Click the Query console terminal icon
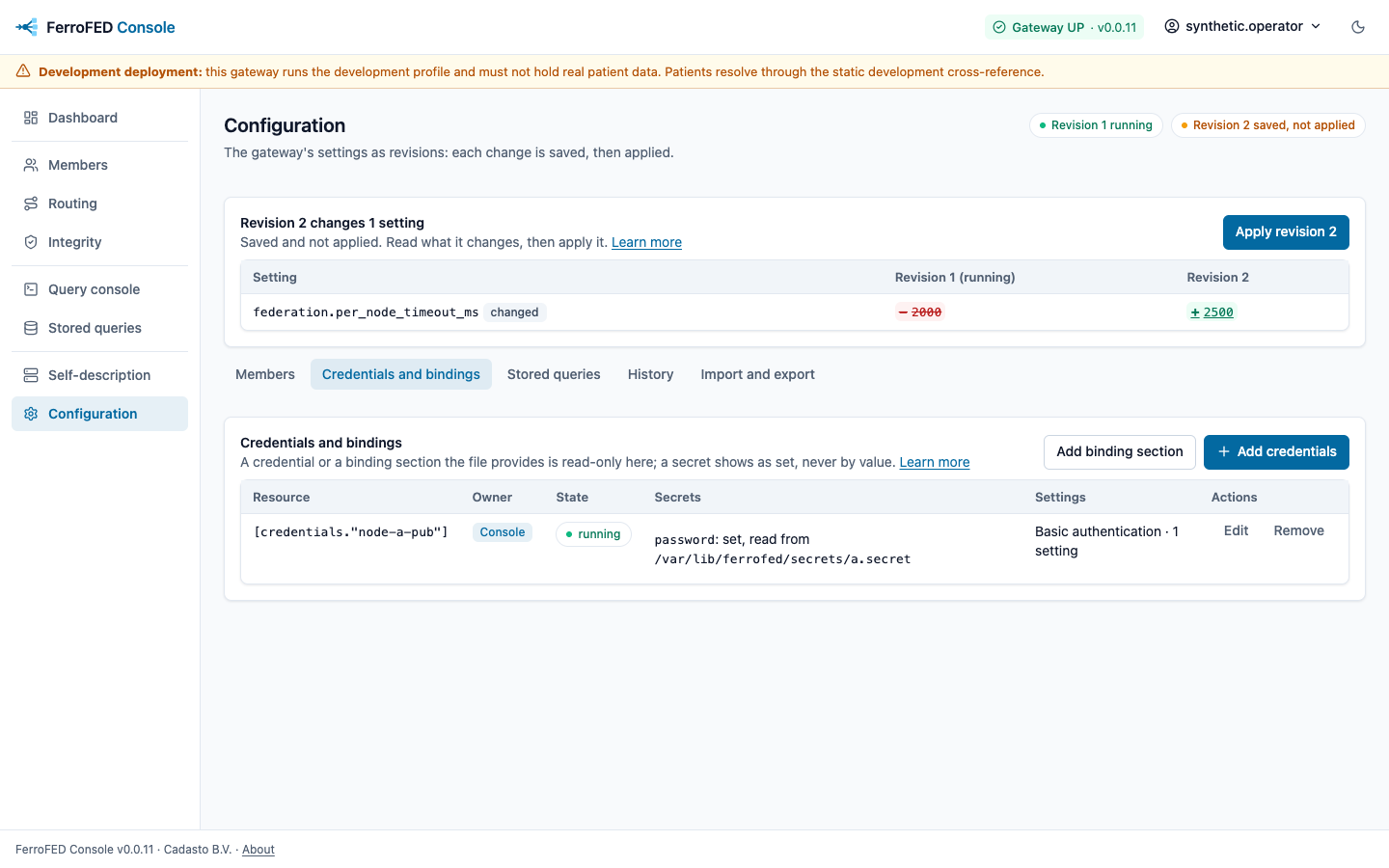1389x868 pixels. click(31, 289)
